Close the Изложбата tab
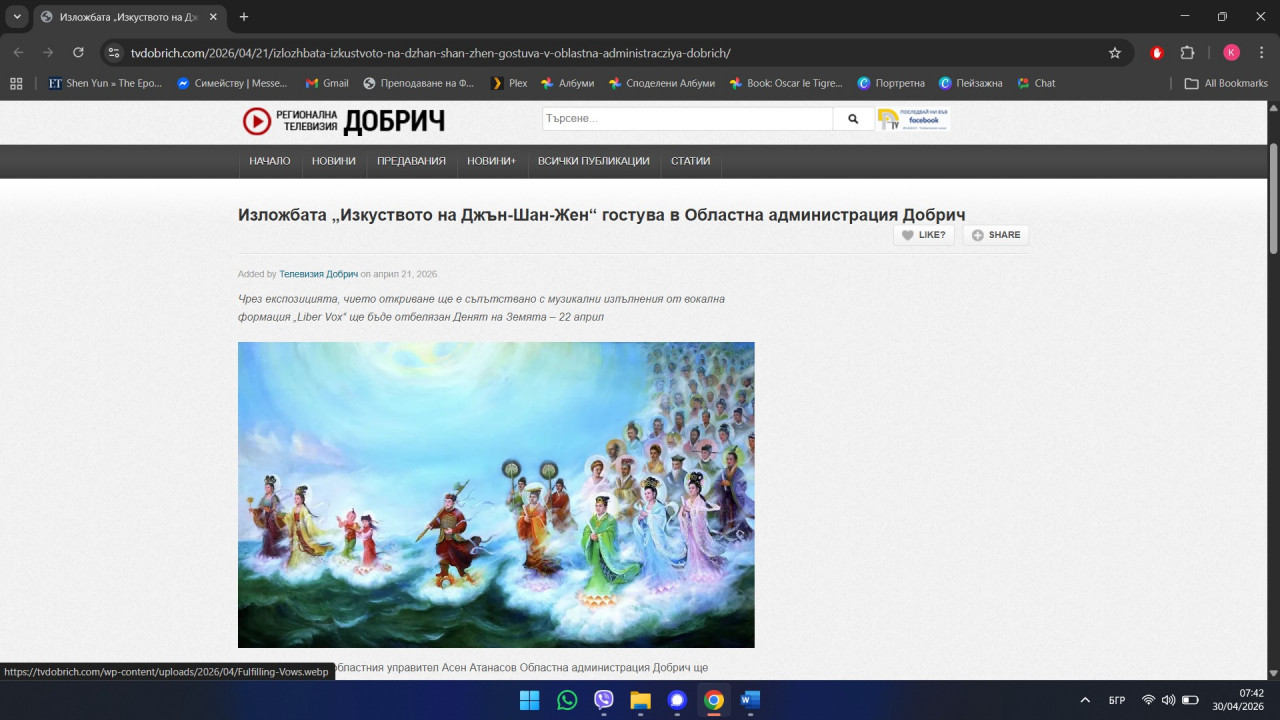 pyautogui.click(x=213, y=17)
